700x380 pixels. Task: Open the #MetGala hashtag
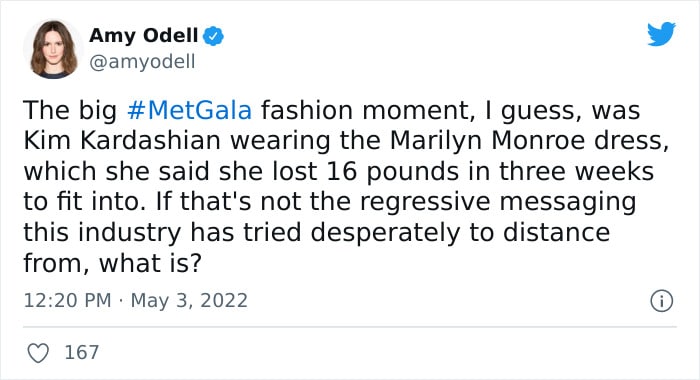[189, 110]
